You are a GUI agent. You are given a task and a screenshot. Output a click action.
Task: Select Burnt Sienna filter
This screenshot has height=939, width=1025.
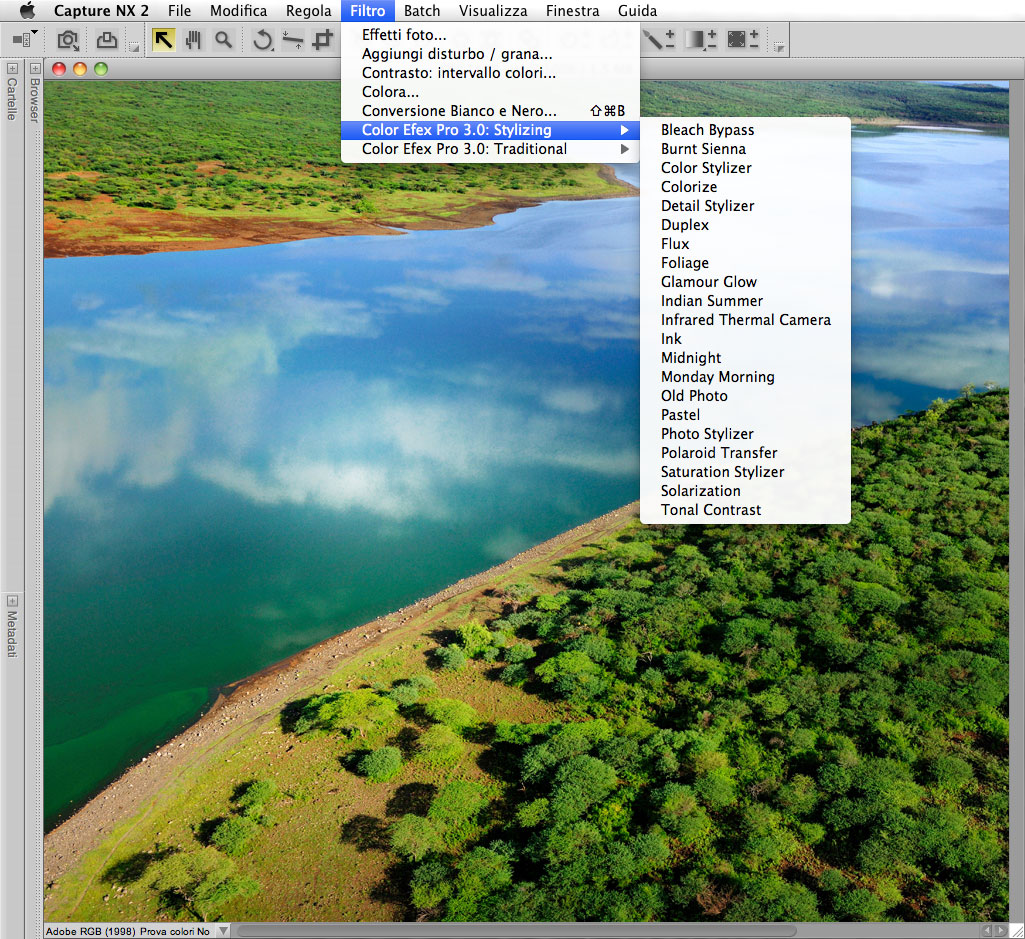click(x=745, y=149)
